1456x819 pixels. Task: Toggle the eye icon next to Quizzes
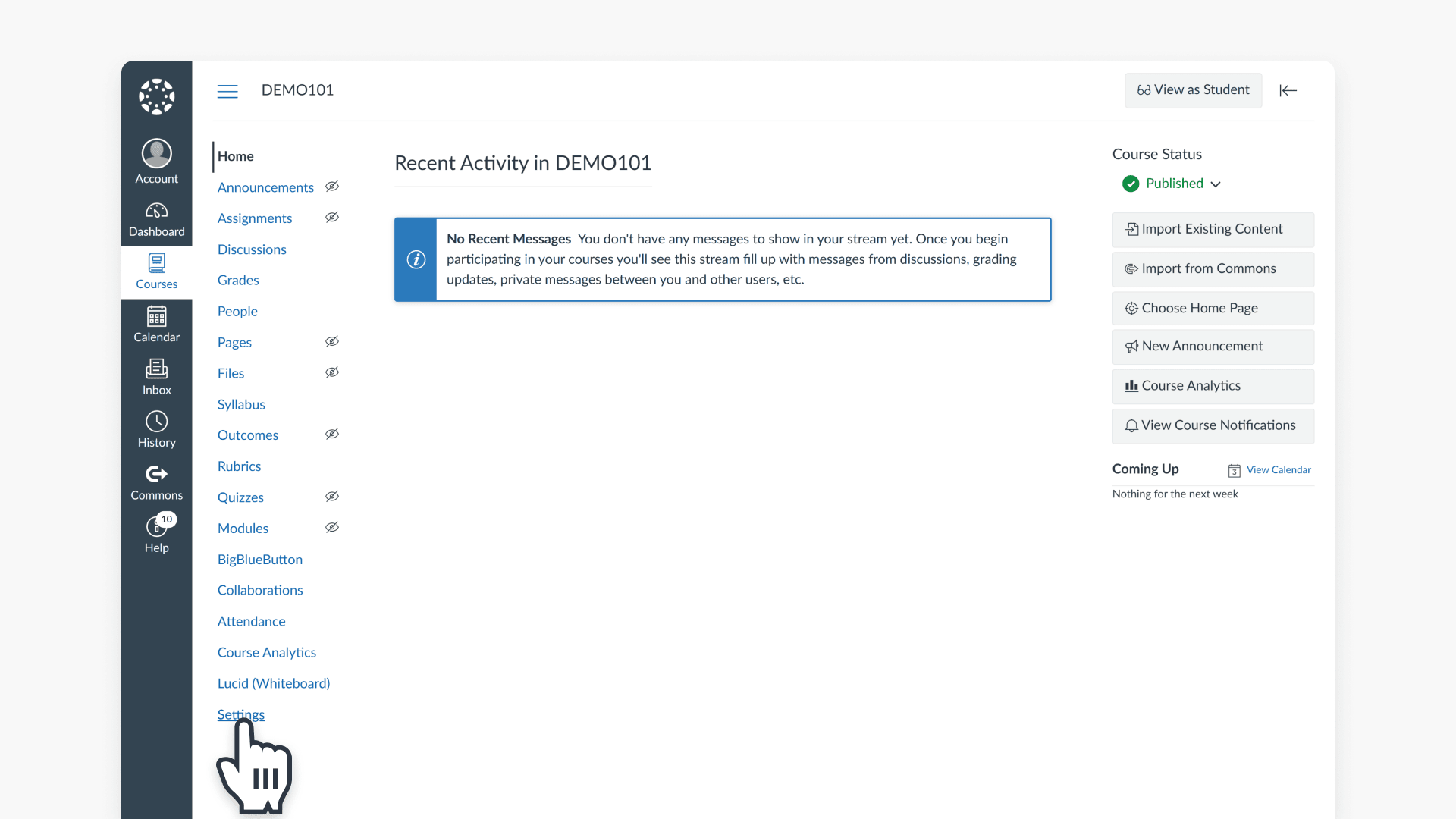coord(332,497)
